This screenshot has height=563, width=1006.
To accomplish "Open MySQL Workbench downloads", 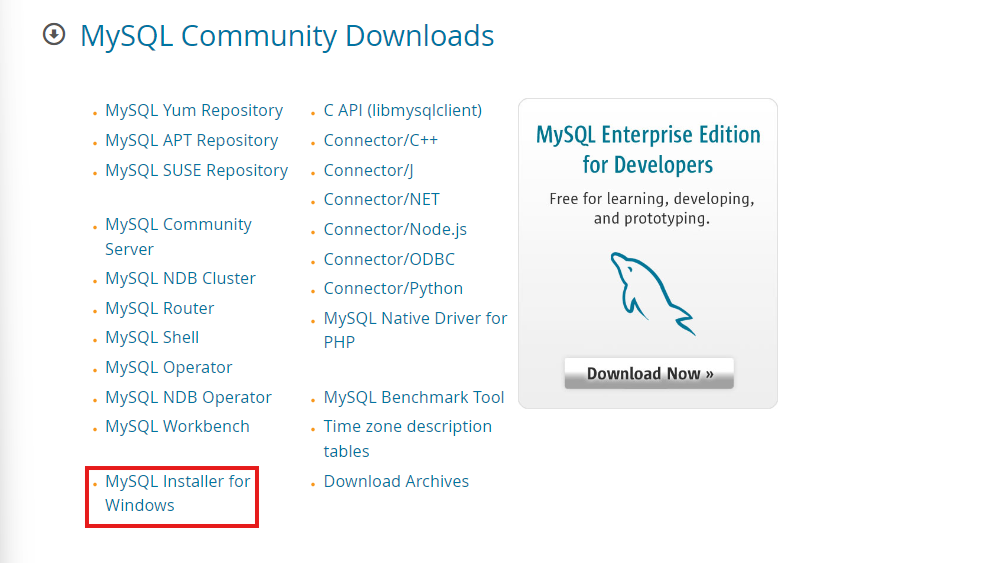I will [177, 426].
